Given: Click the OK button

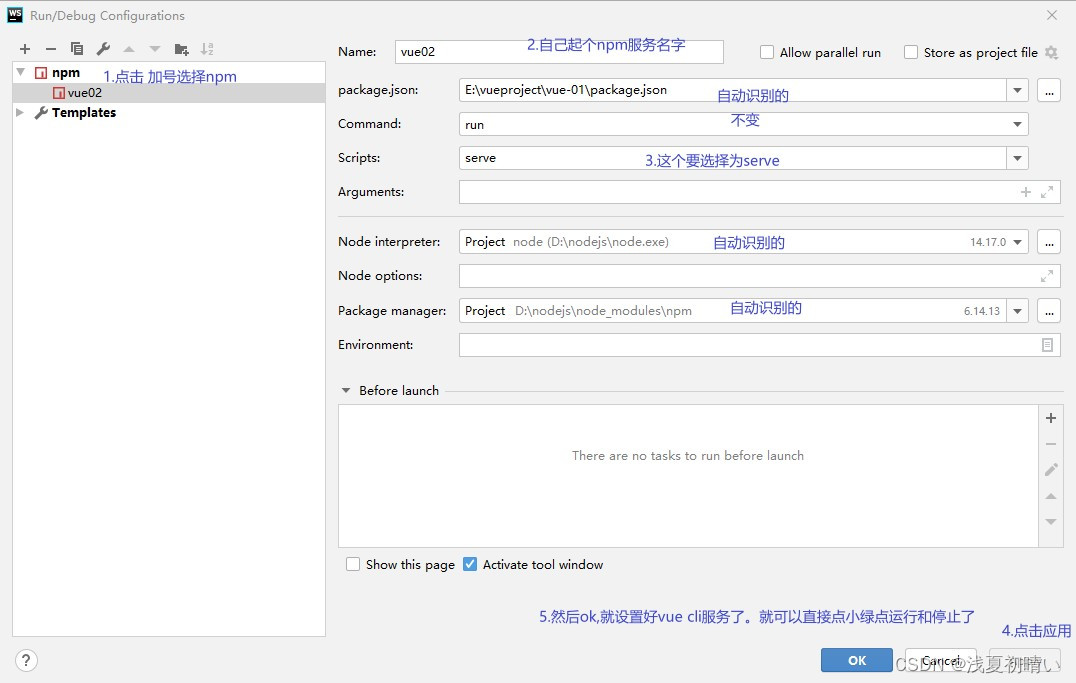Looking at the screenshot, I should 856,660.
